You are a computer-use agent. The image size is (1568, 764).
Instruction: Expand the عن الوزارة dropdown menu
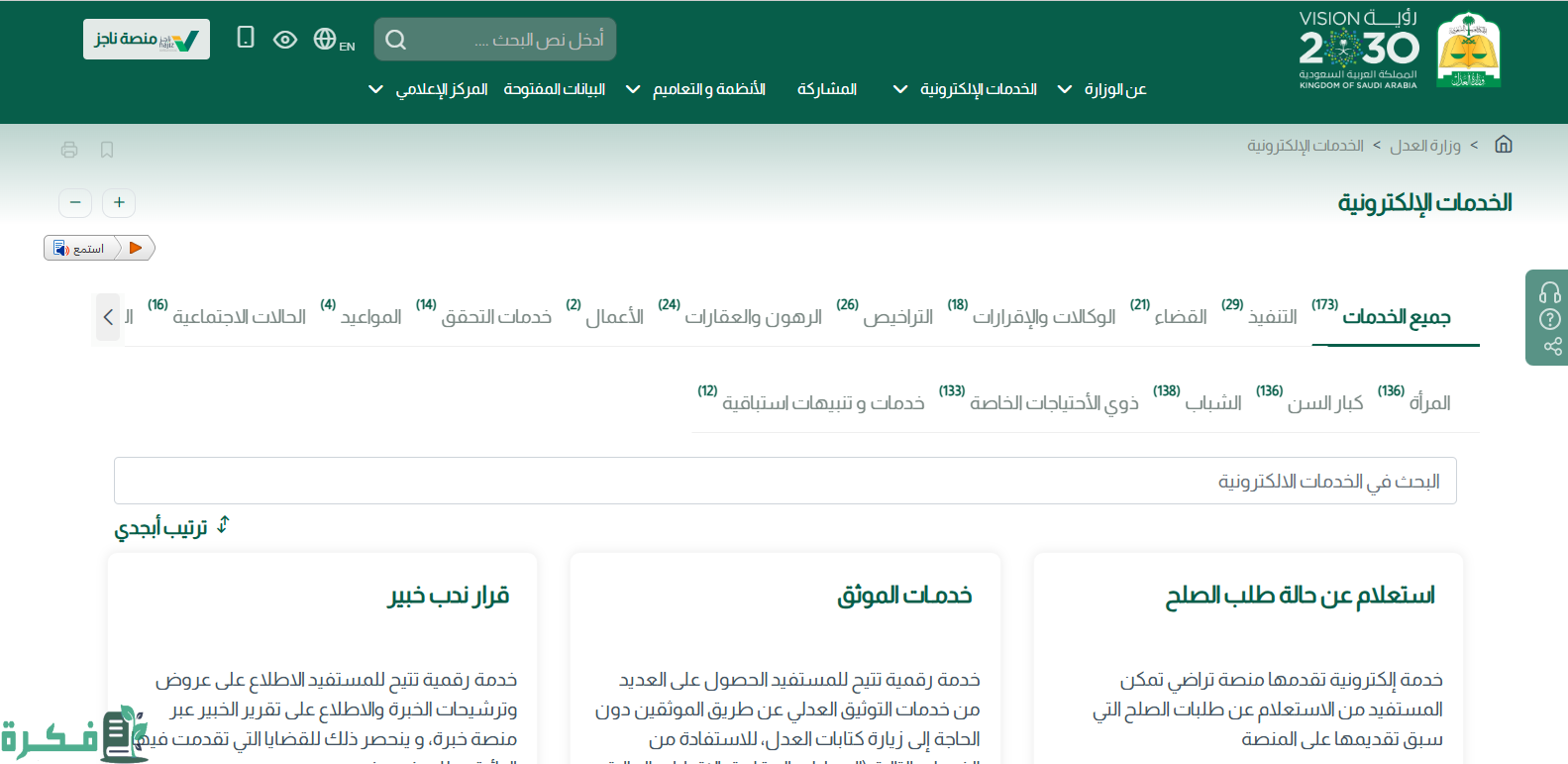(1102, 89)
